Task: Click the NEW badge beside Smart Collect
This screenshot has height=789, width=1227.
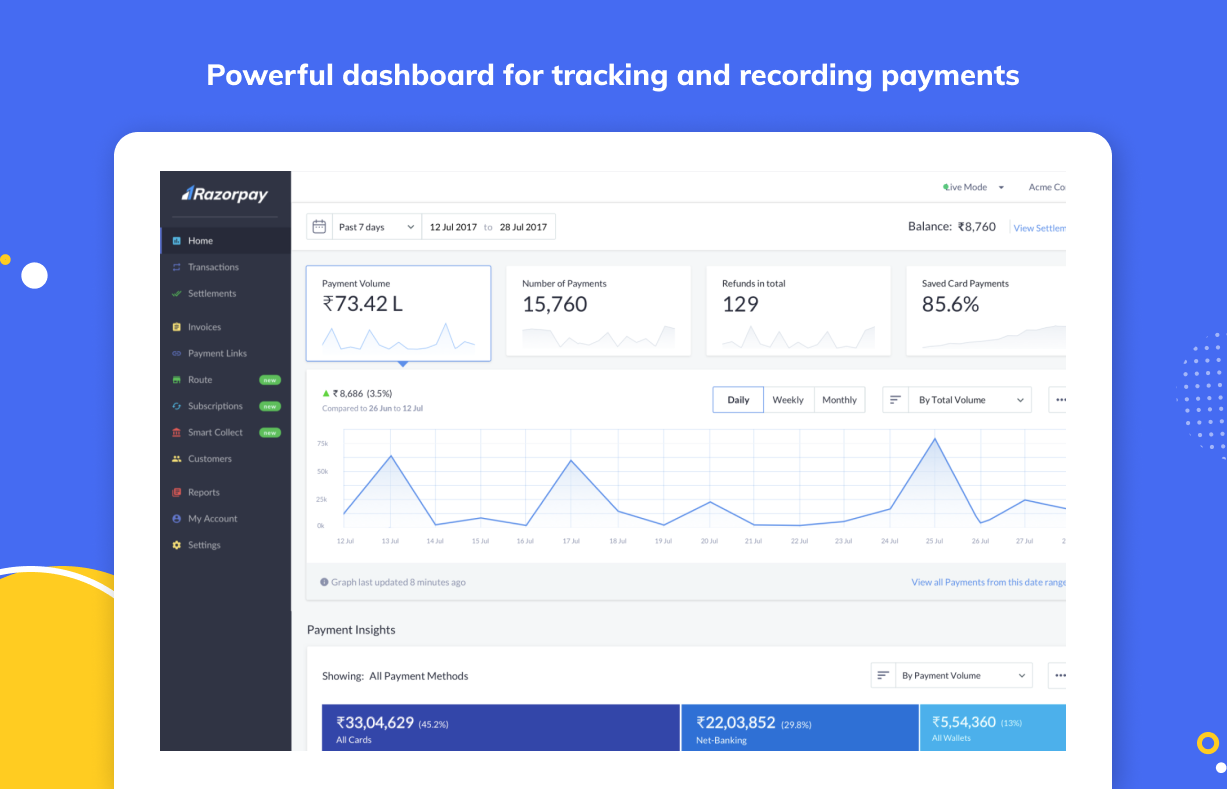Action: pyautogui.click(x=270, y=433)
